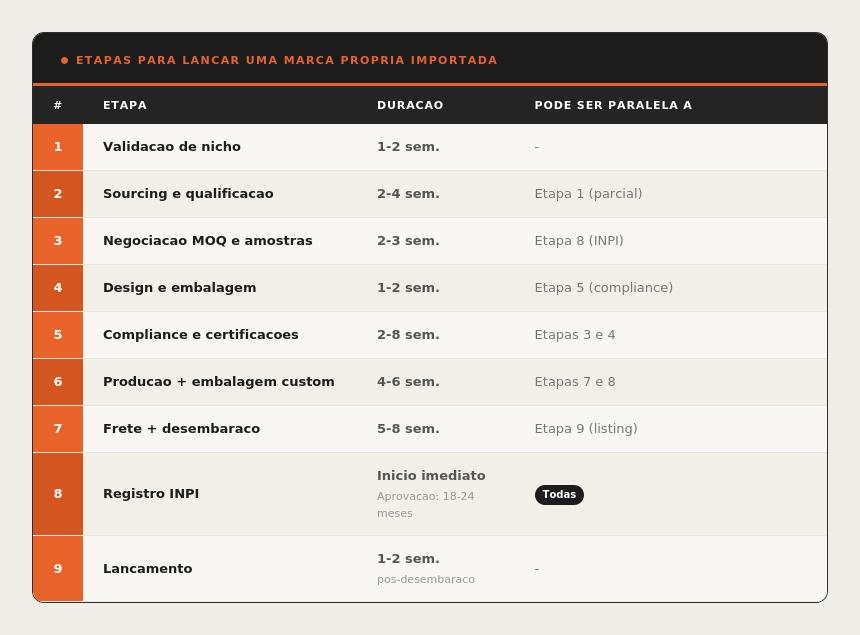Click the Etapas 3 e 4 cell

coord(575,335)
